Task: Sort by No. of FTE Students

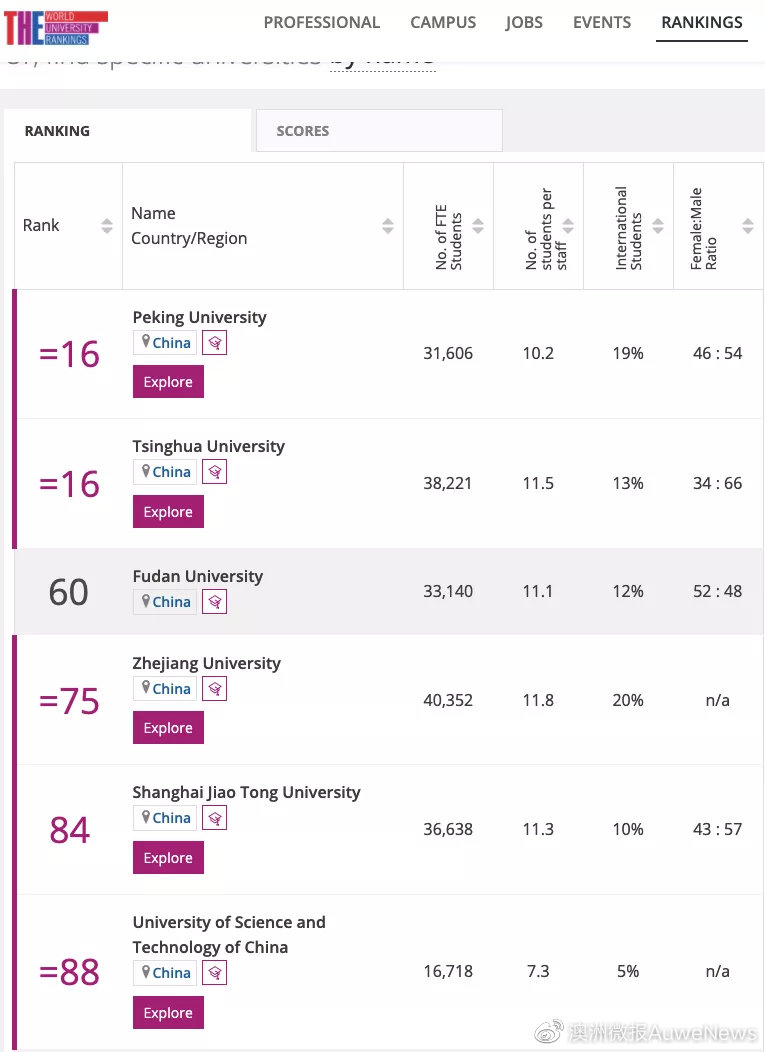Action: (478, 226)
